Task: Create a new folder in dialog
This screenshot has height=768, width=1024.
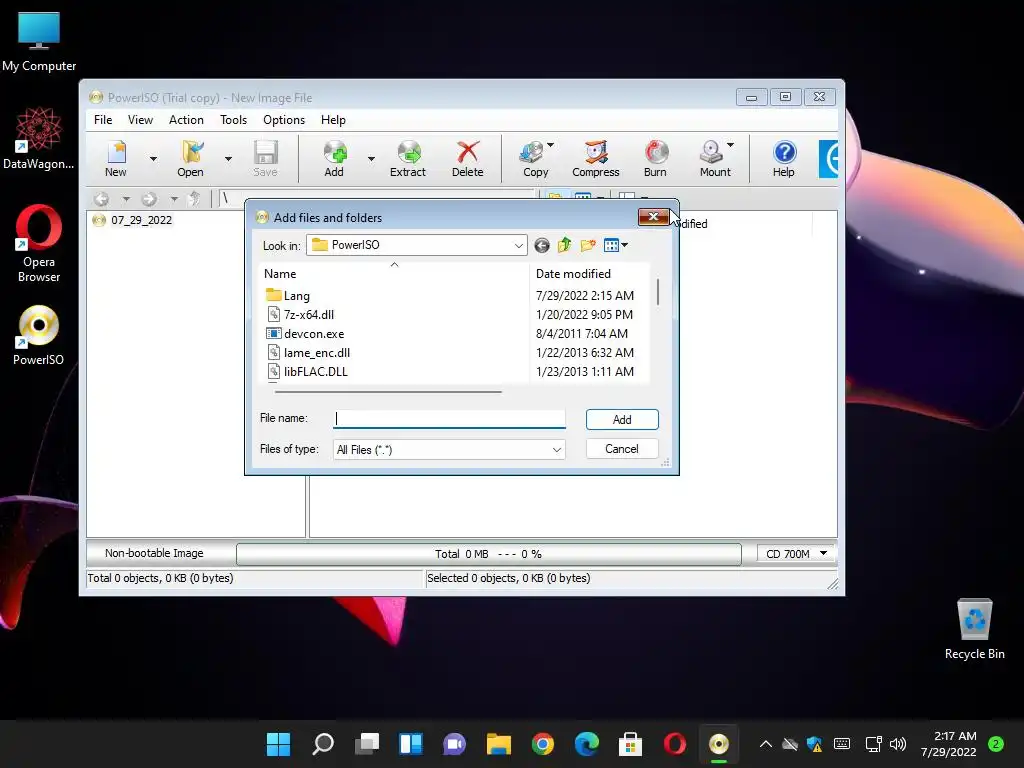Action: point(588,246)
